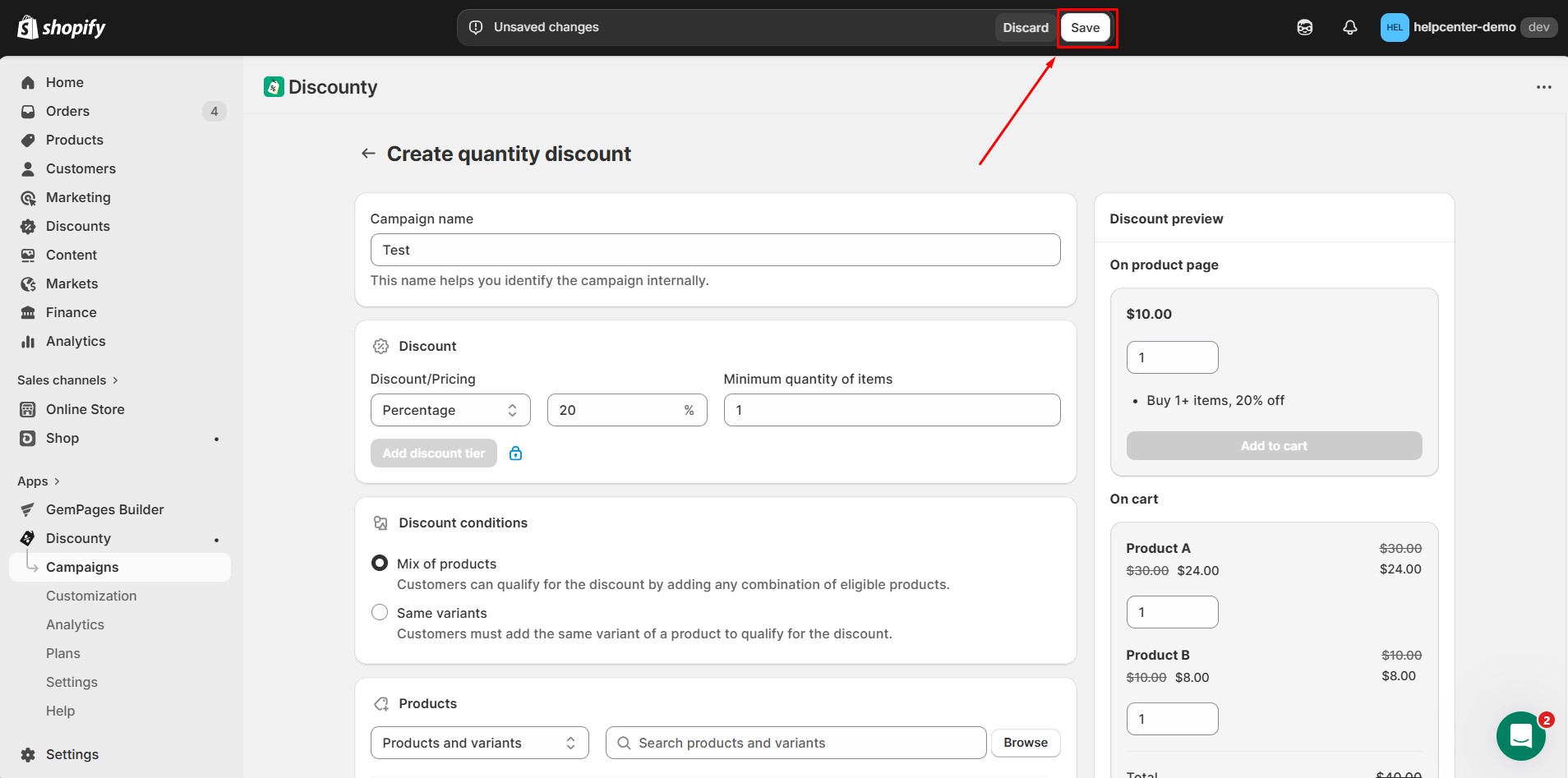
Task: Open the three-dot overflow menu on Discounty page
Action: (x=1544, y=86)
